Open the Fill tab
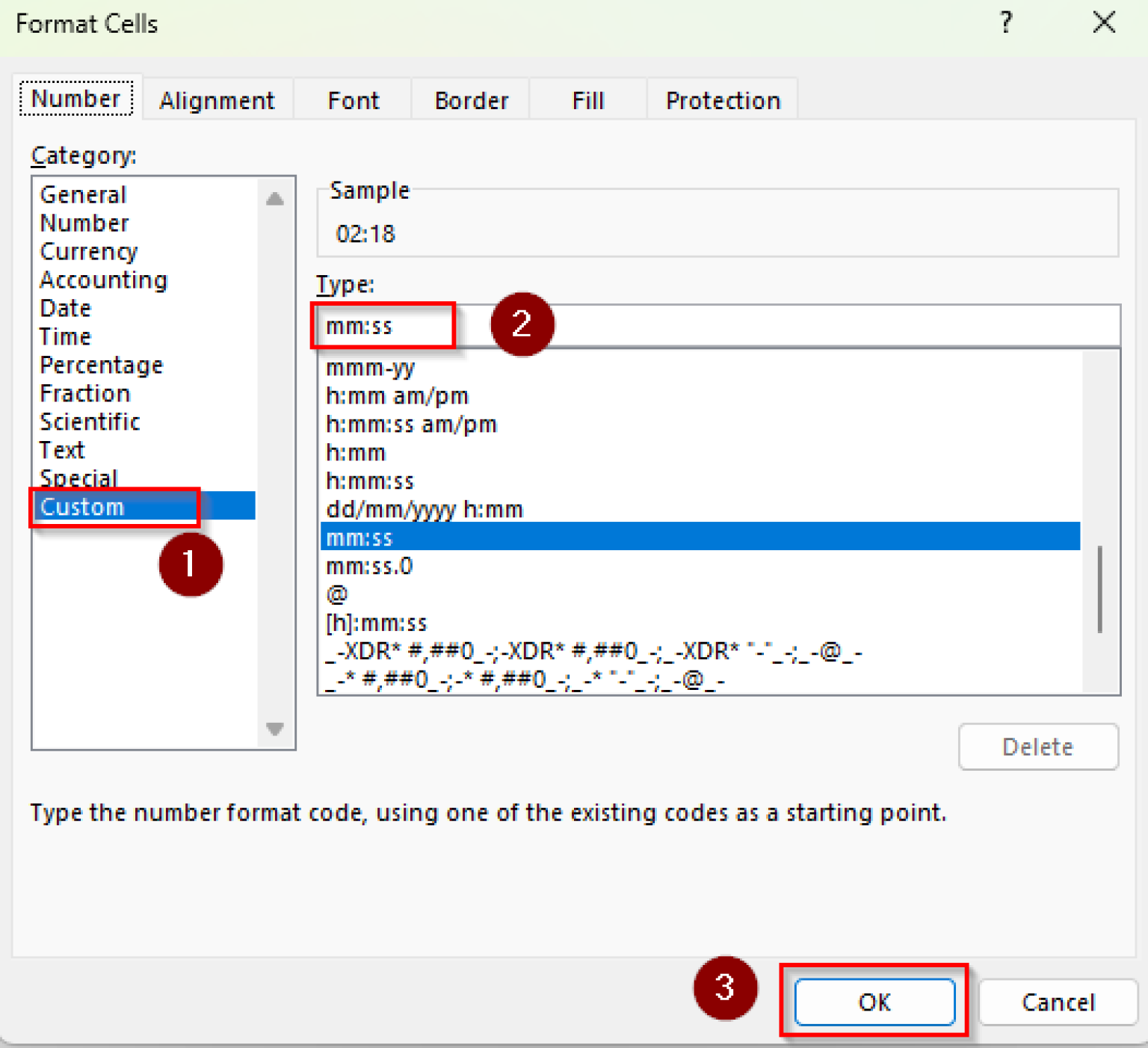The image size is (1148, 1048). click(x=587, y=99)
